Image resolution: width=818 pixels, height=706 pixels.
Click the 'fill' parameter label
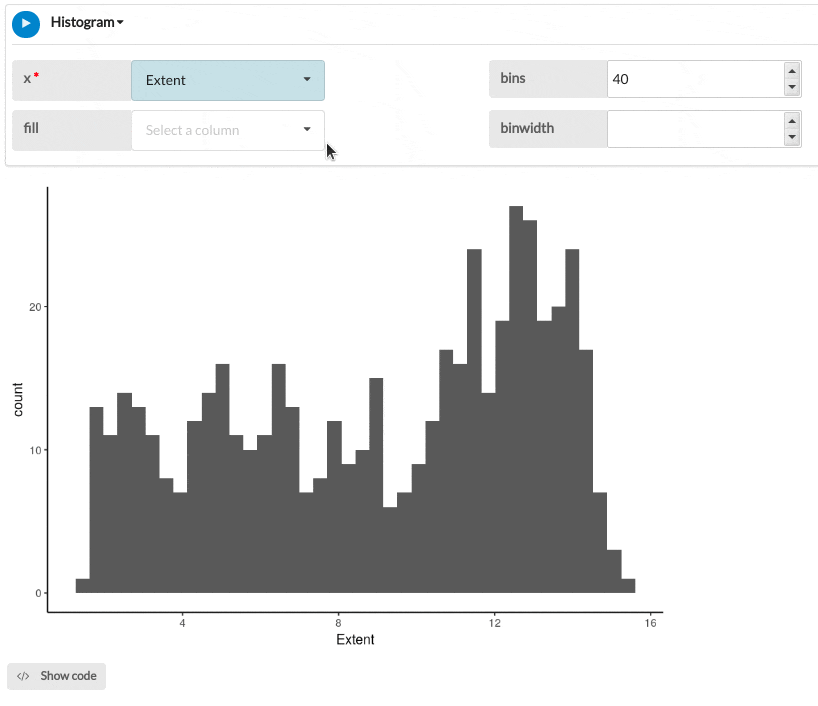pyautogui.click(x=31, y=128)
